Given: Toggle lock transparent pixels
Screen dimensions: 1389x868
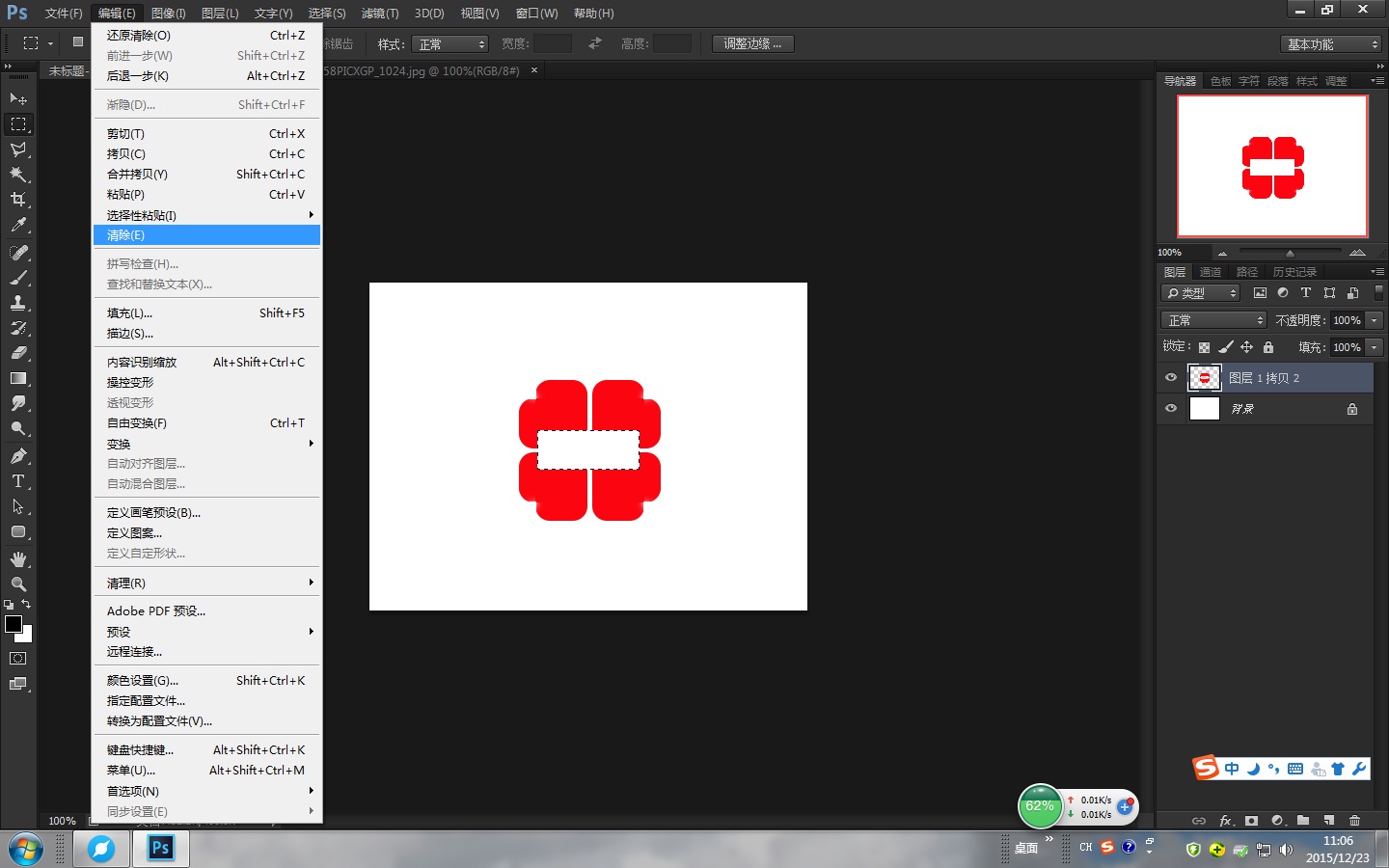Looking at the screenshot, I should (x=1204, y=347).
